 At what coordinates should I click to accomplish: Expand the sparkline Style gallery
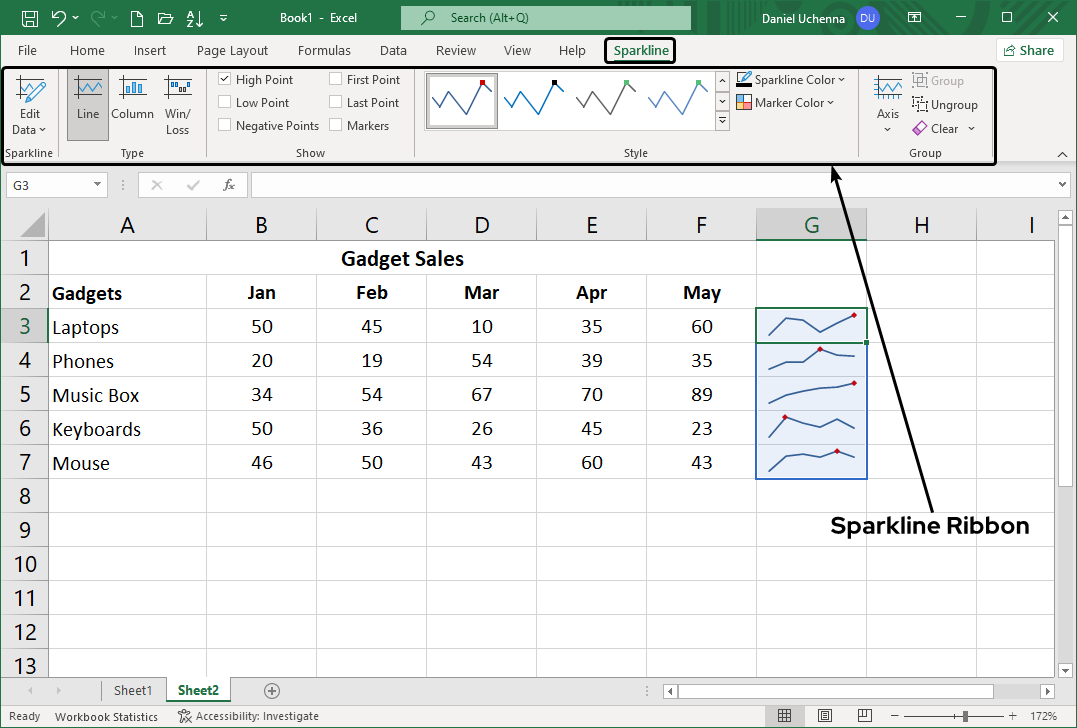click(722, 121)
